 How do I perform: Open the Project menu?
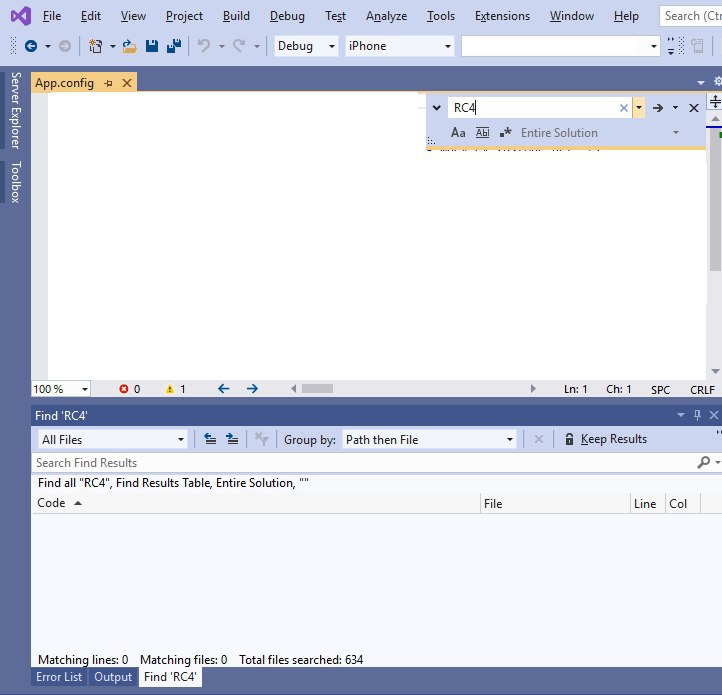click(184, 16)
